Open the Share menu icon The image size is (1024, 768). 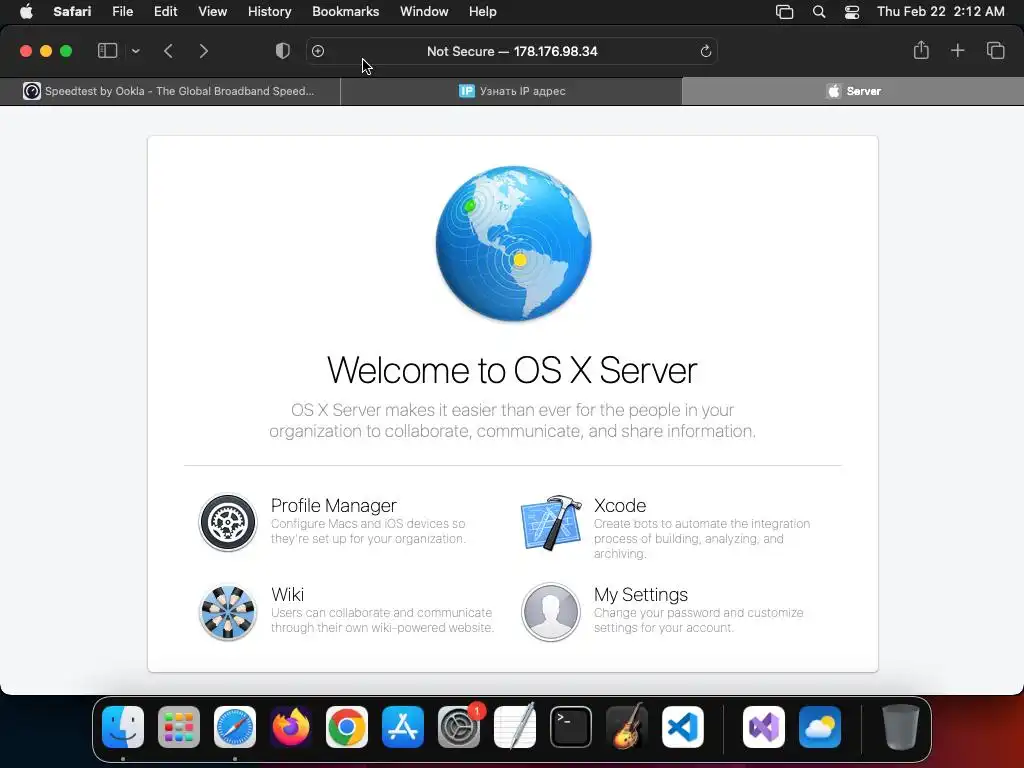[921, 50]
